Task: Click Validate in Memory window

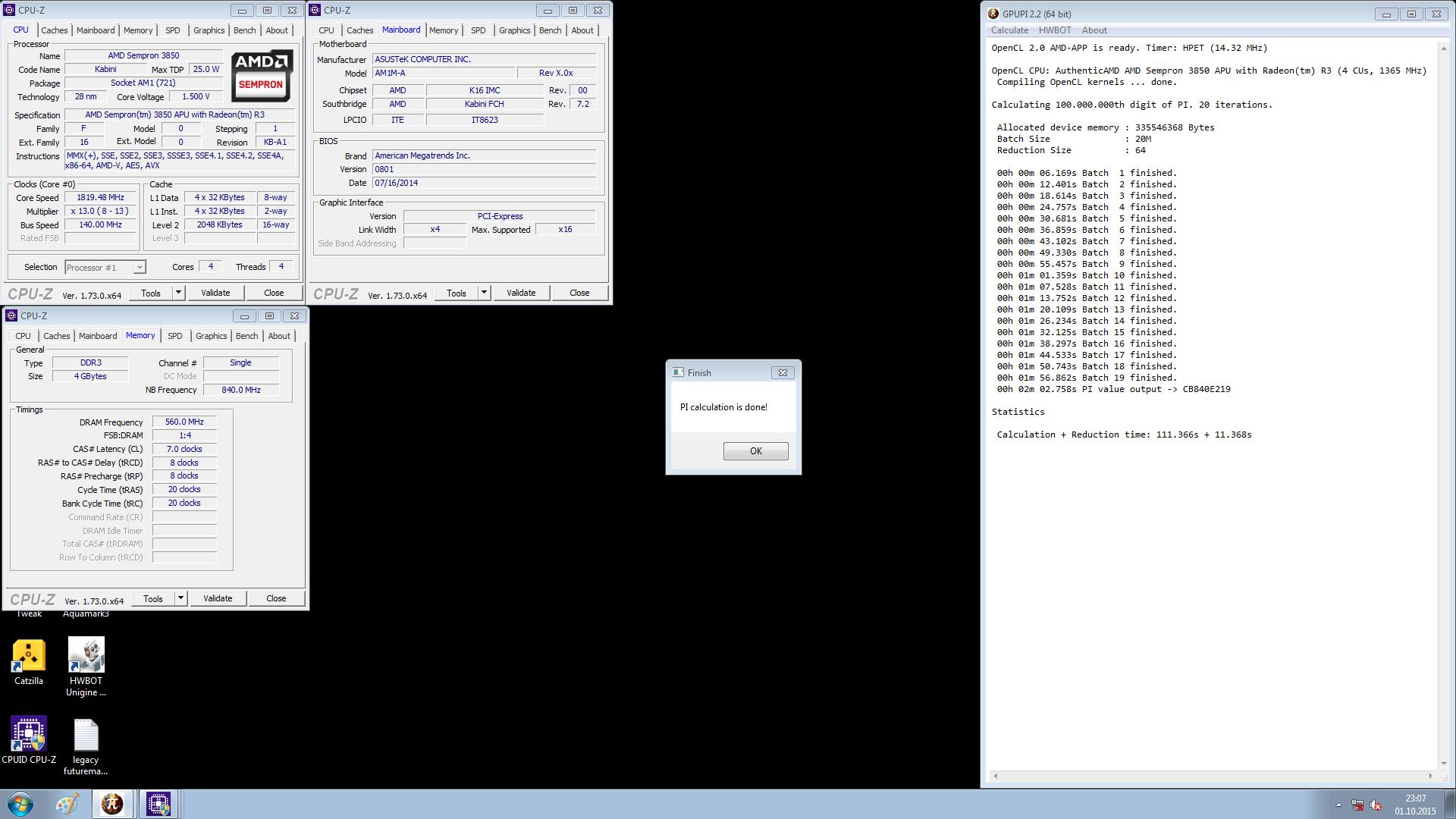Action: coord(218,598)
